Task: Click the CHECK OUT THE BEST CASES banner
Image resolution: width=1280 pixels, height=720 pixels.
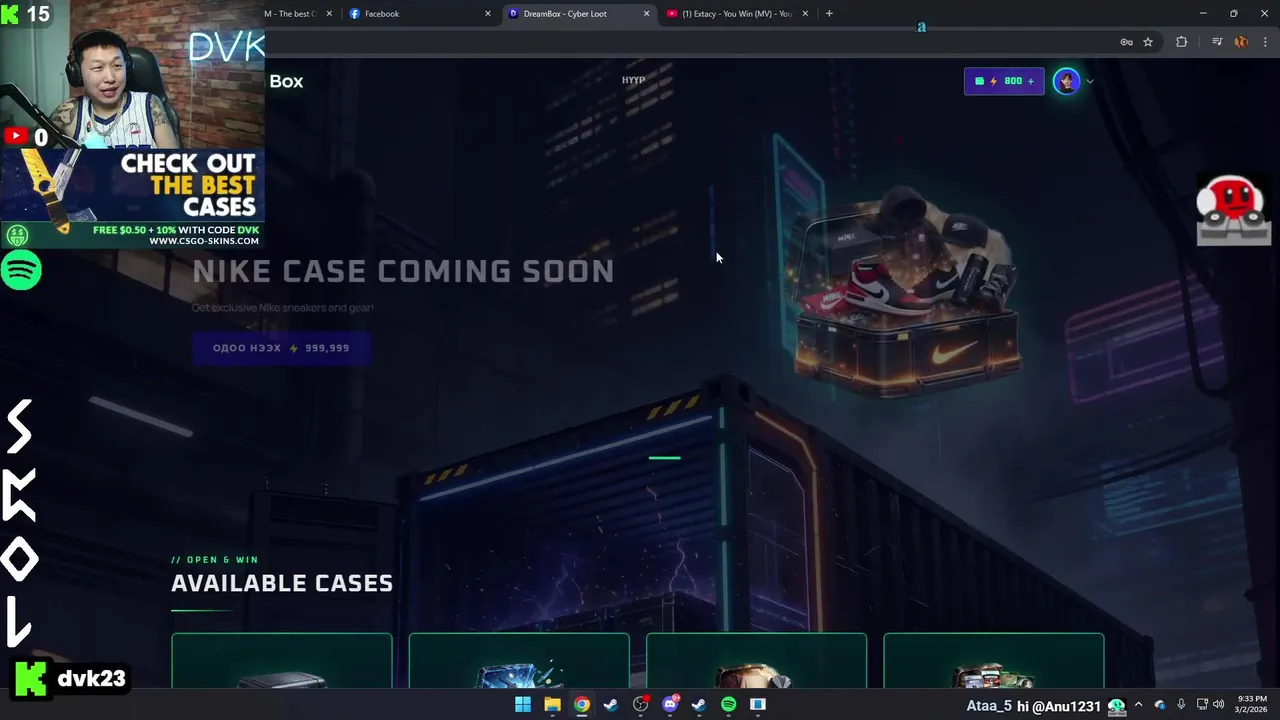Action: click(132, 198)
